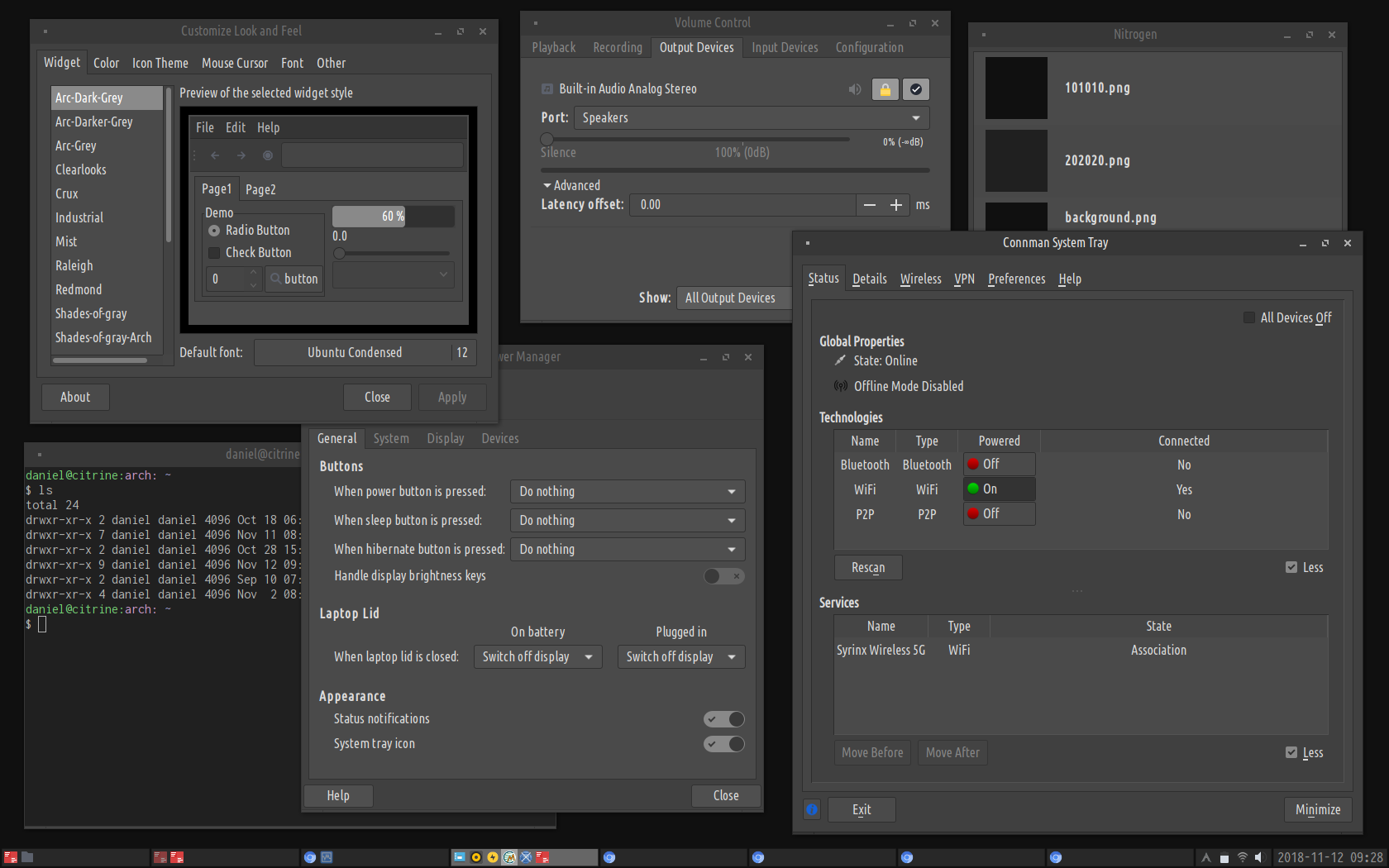Select the 202020.png wallpaper thumbnail
1389x868 pixels.
coord(1016,160)
